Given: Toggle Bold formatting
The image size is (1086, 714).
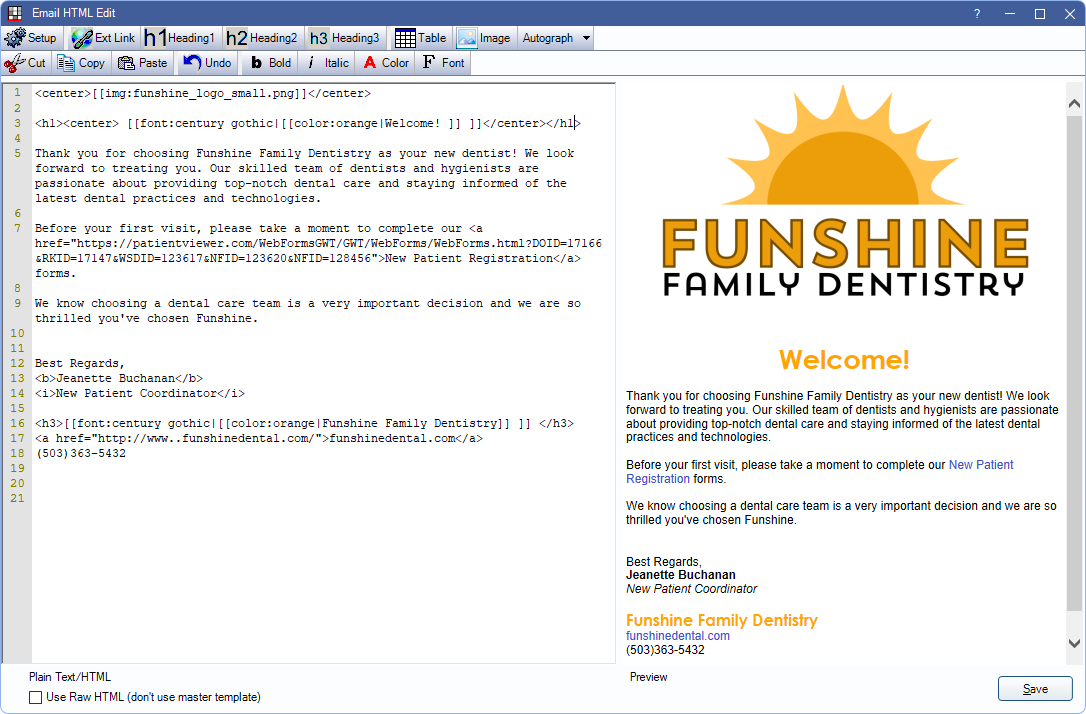Looking at the screenshot, I should pyautogui.click(x=270, y=63).
